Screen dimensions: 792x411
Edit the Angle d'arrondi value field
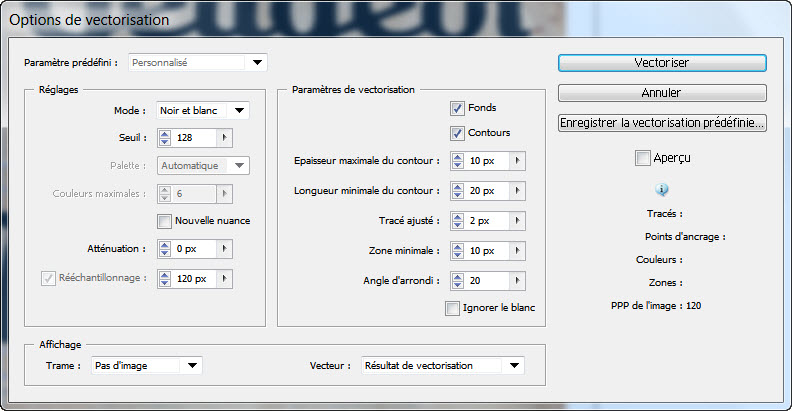(487, 281)
